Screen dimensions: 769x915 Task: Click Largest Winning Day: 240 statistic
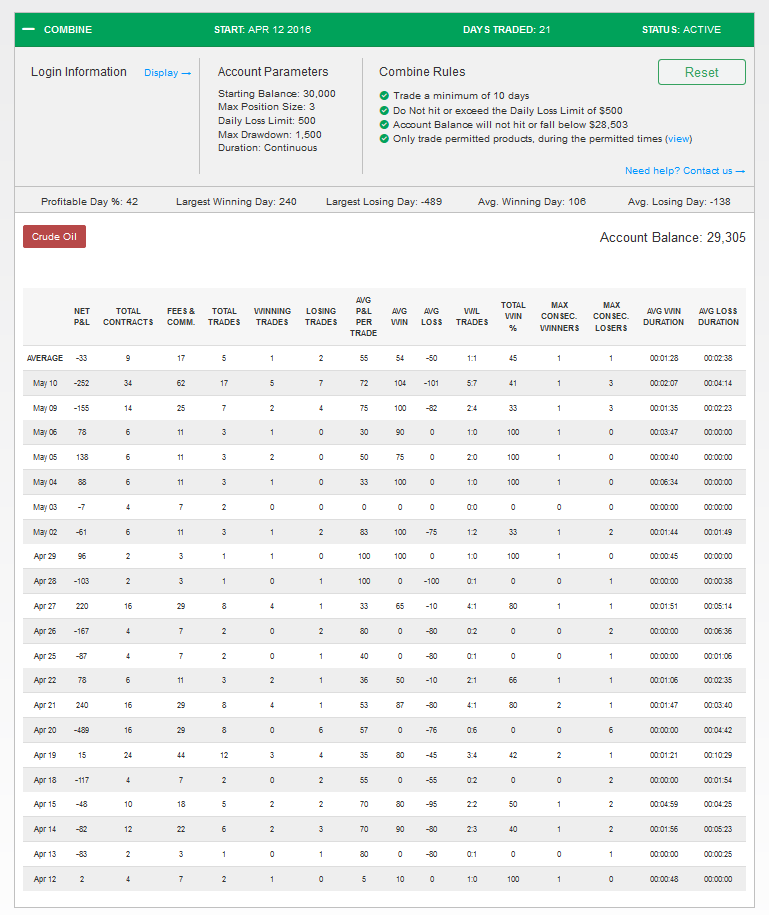click(x=236, y=202)
